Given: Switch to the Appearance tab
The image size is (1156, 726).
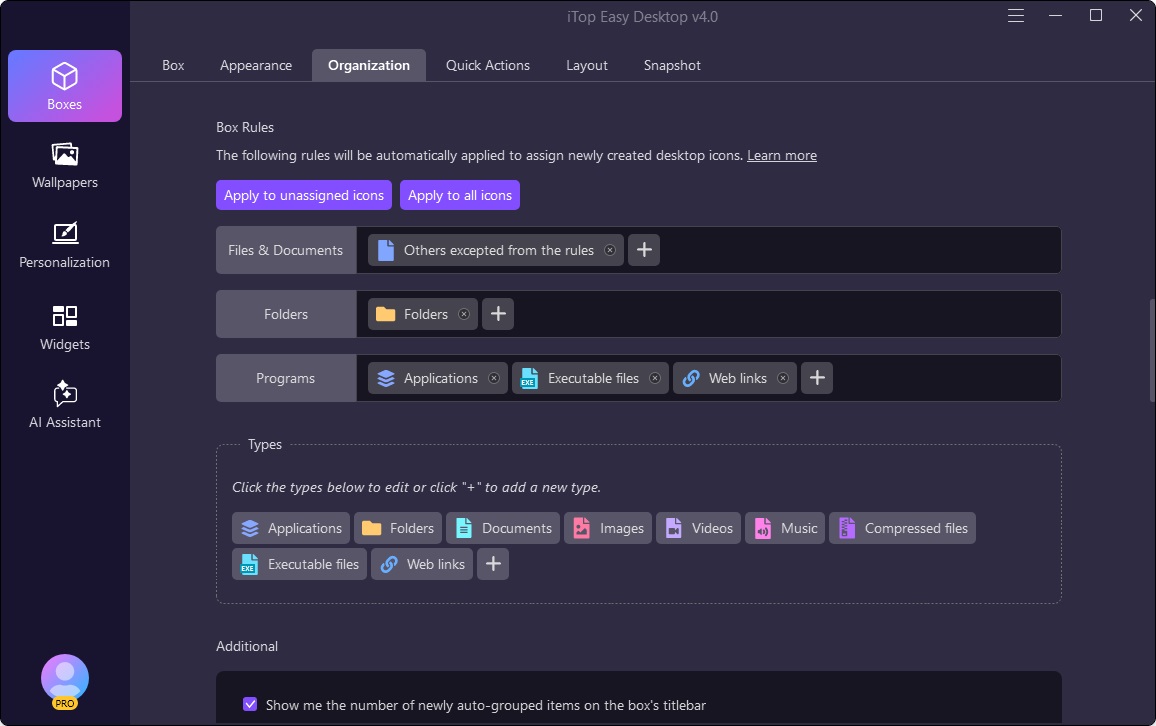Looking at the screenshot, I should 256,65.
